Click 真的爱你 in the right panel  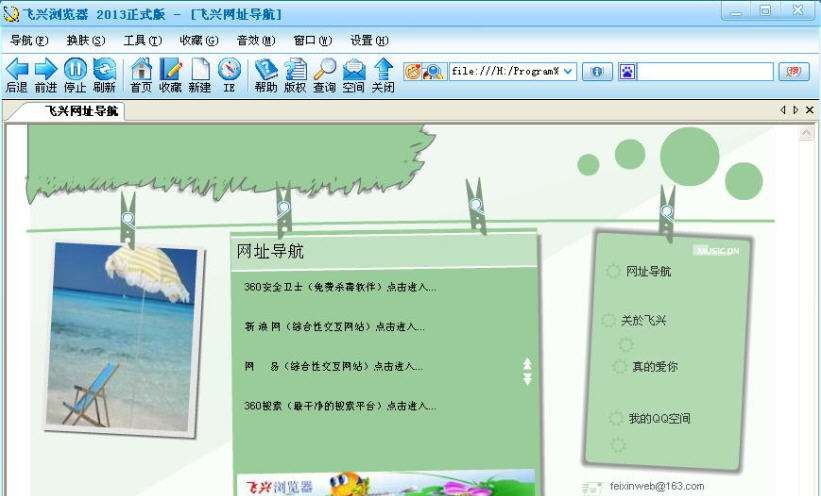click(654, 367)
